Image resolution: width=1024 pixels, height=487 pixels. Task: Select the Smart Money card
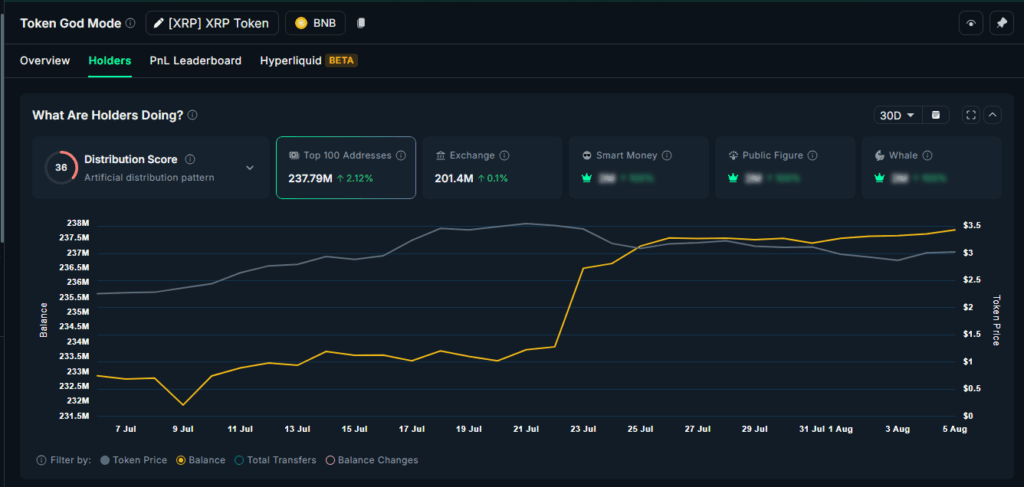pyautogui.click(x=639, y=168)
